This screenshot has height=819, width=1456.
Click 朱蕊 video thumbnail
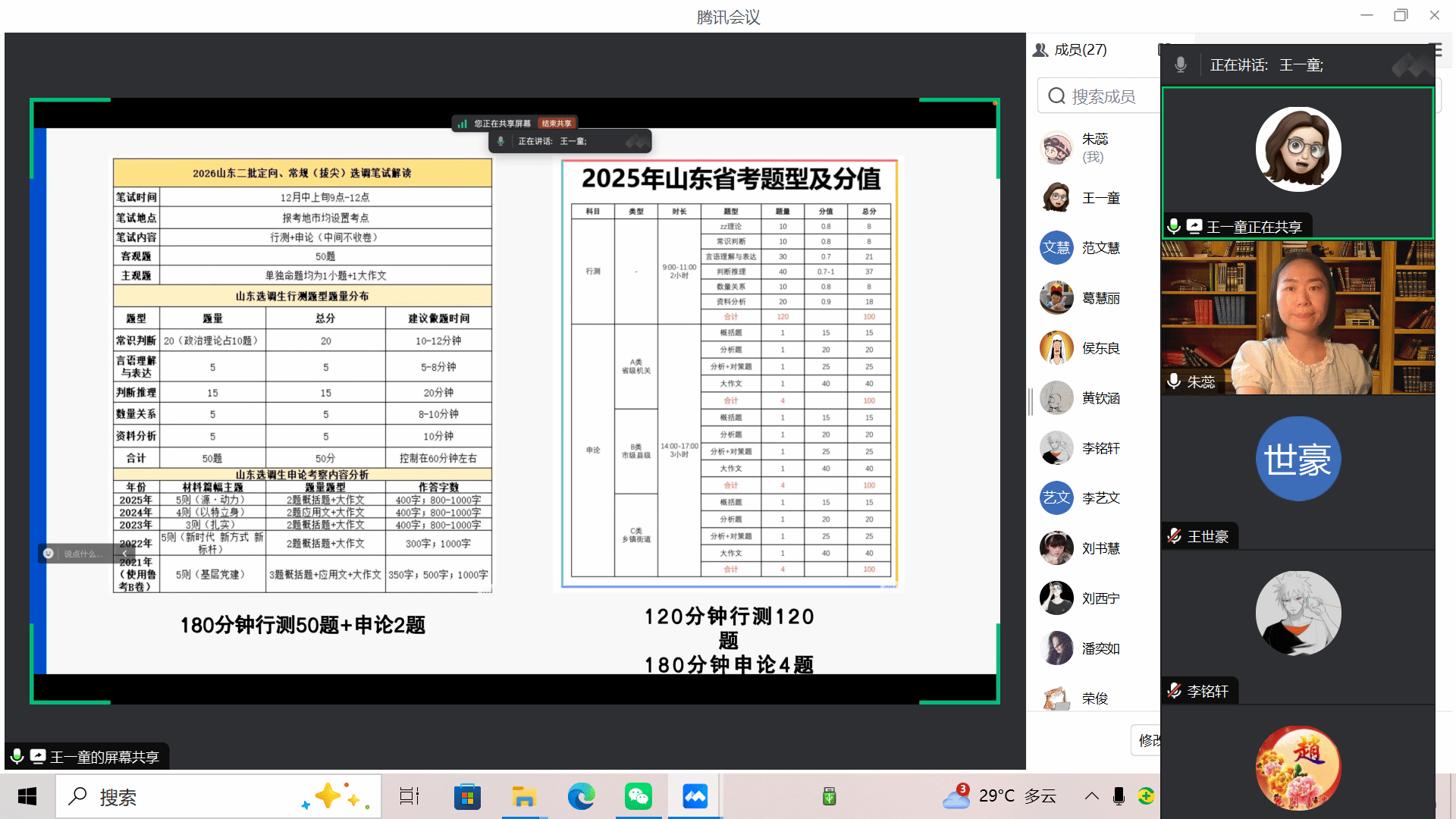[x=1298, y=318]
